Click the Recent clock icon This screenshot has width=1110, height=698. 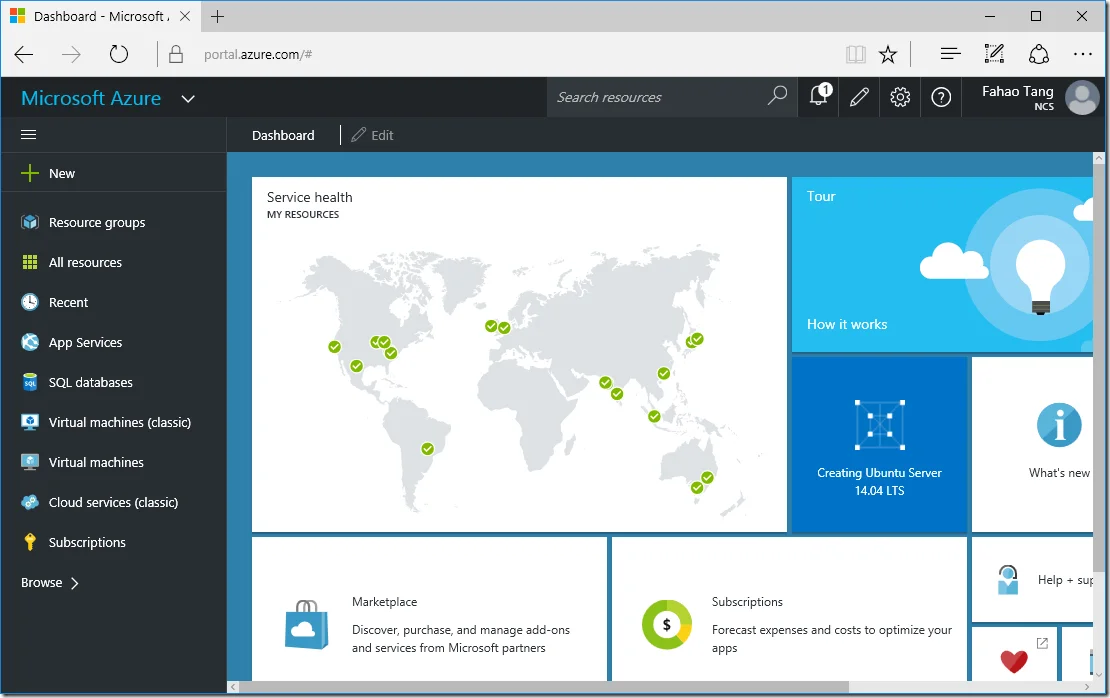30,302
